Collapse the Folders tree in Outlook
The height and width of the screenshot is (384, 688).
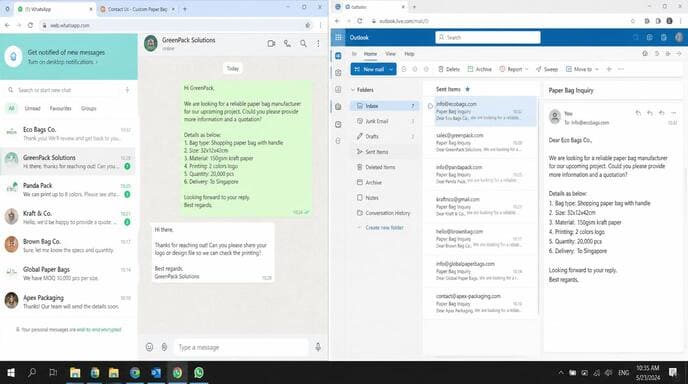coord(353,90)
